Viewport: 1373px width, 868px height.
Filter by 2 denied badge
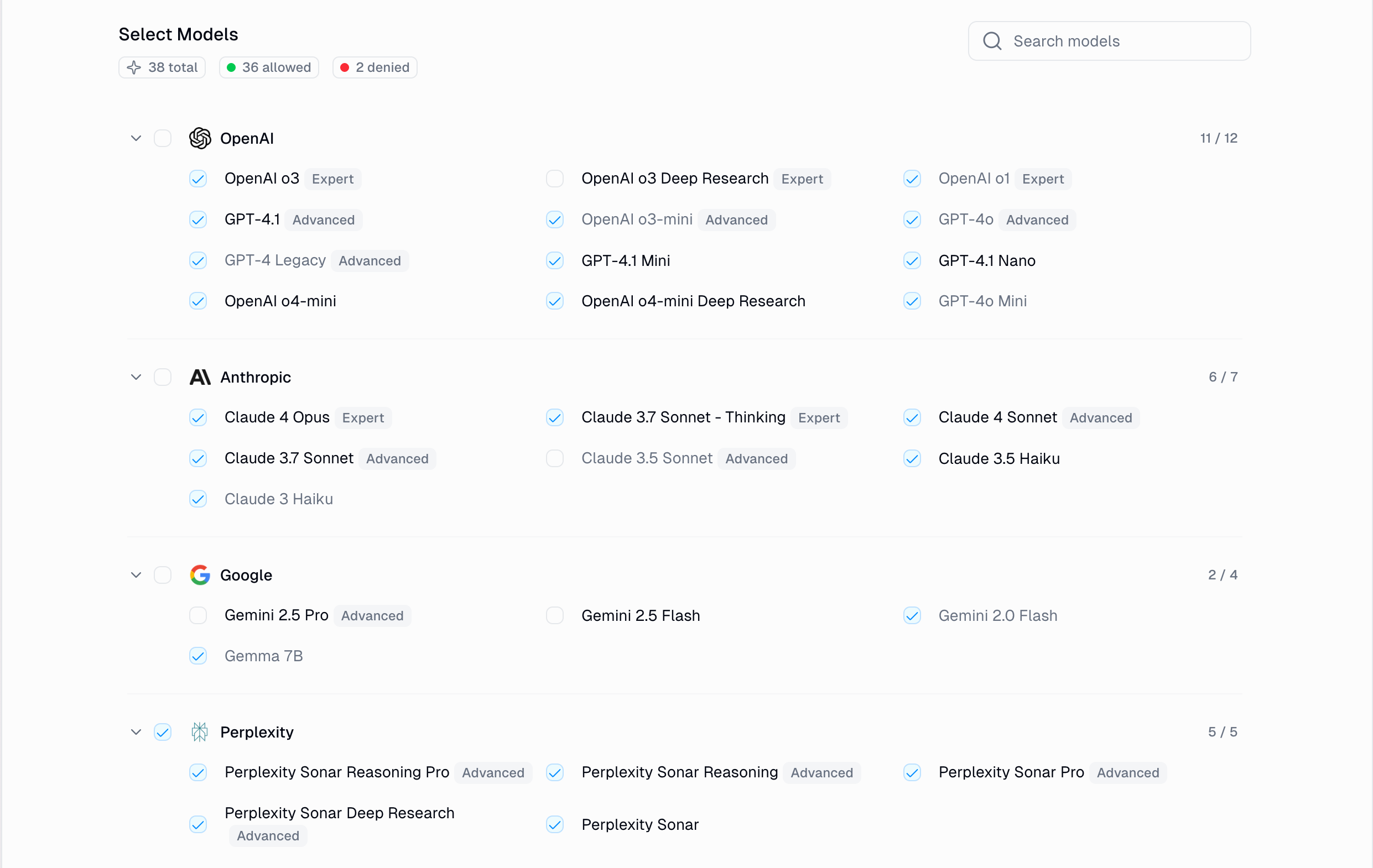coord(375,67)
